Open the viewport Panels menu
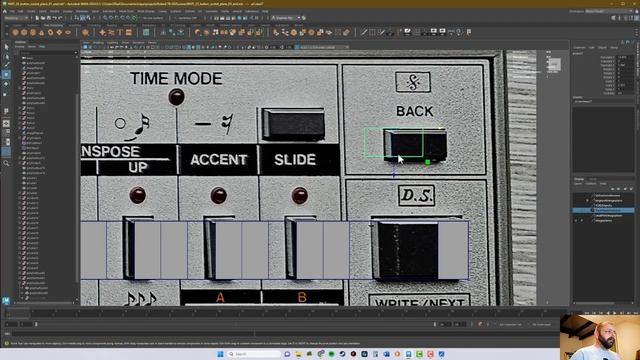Viewport: 640px width, 360px height. click(x=152, y=42)
